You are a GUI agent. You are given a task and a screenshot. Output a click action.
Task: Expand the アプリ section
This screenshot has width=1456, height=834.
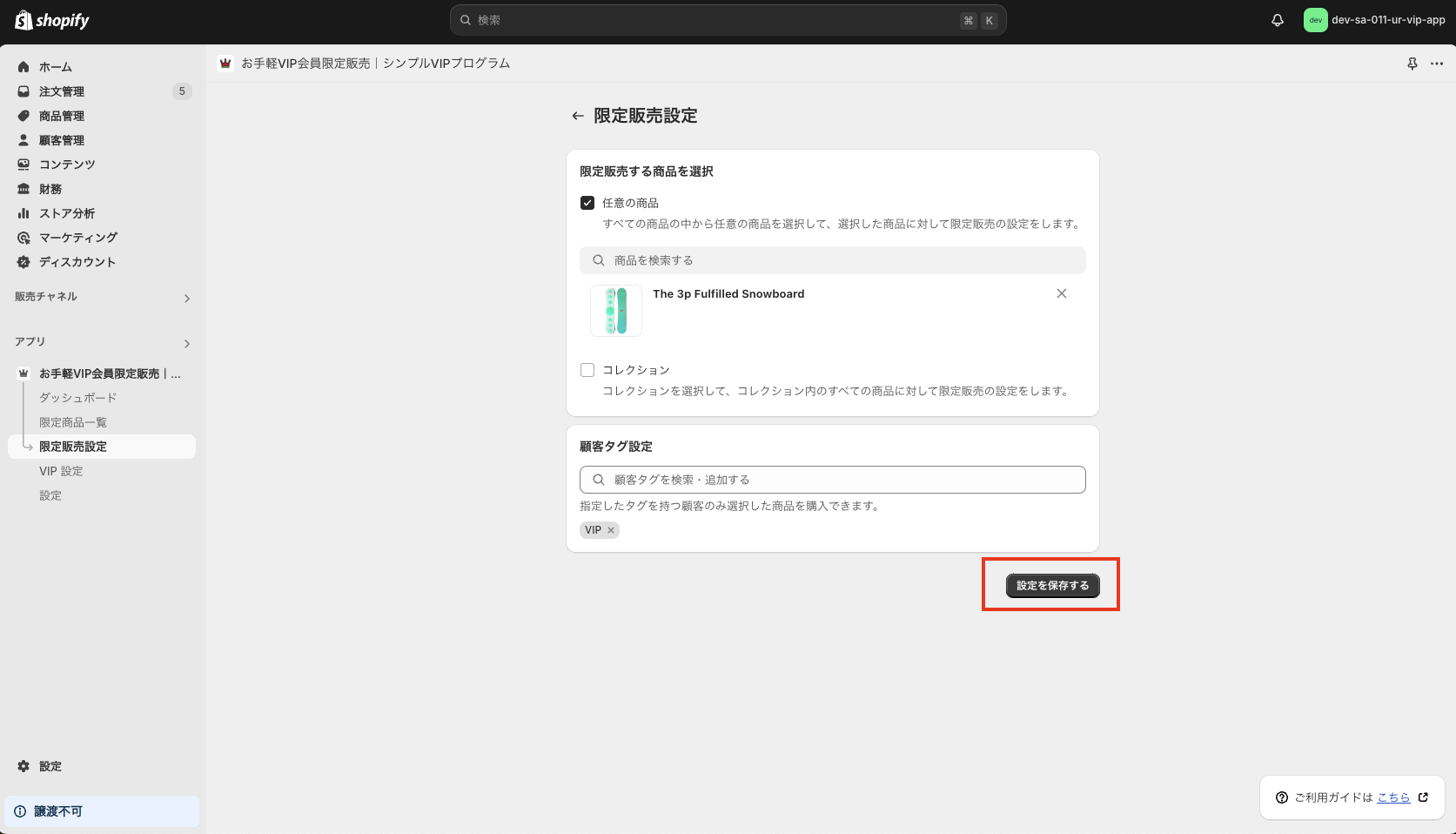[186, 343]
